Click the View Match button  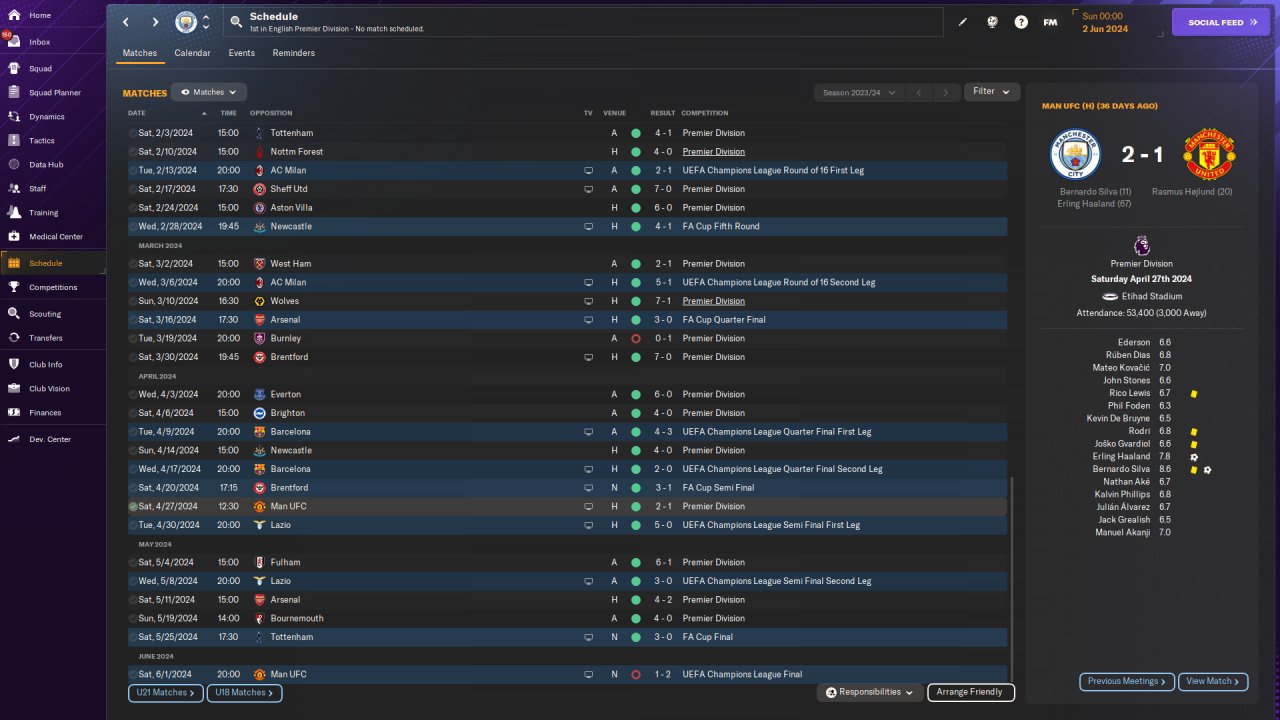[1213, 681]
